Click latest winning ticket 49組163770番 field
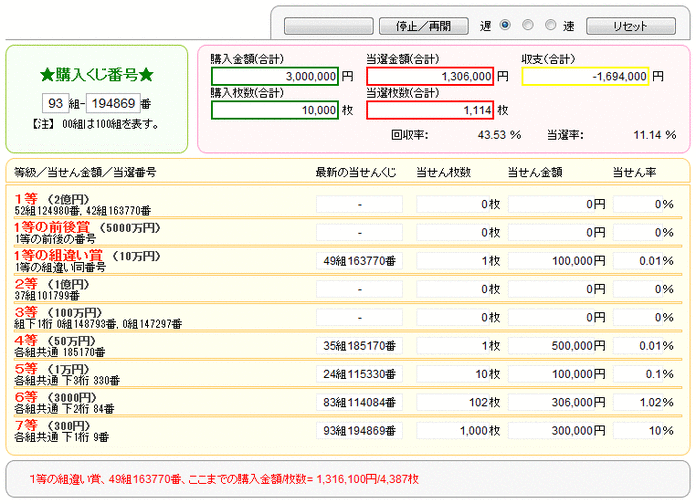This screenshot has width=696, height=504. coord(360,261)
